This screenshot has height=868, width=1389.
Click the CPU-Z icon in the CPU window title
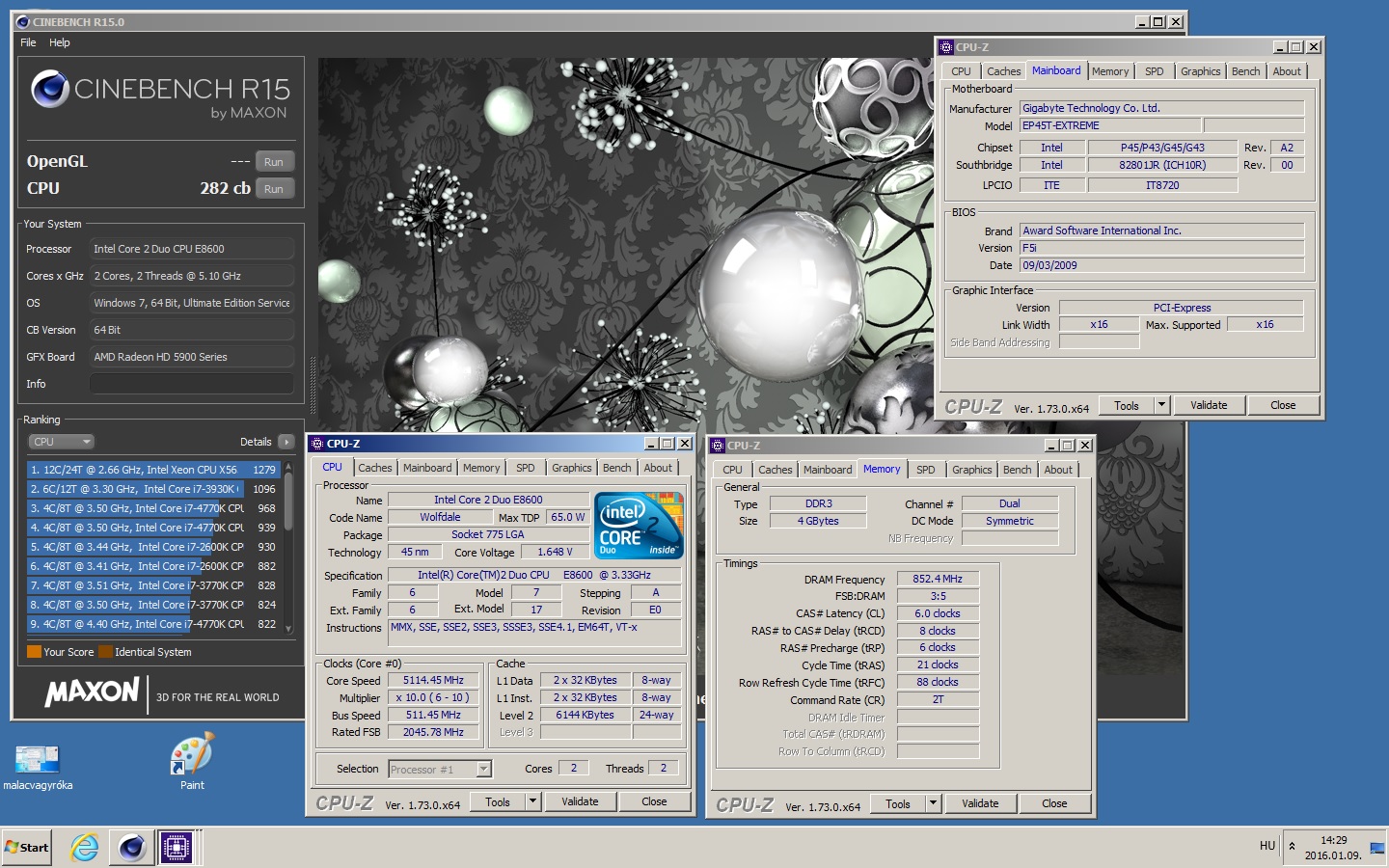(x=317, y=444)
